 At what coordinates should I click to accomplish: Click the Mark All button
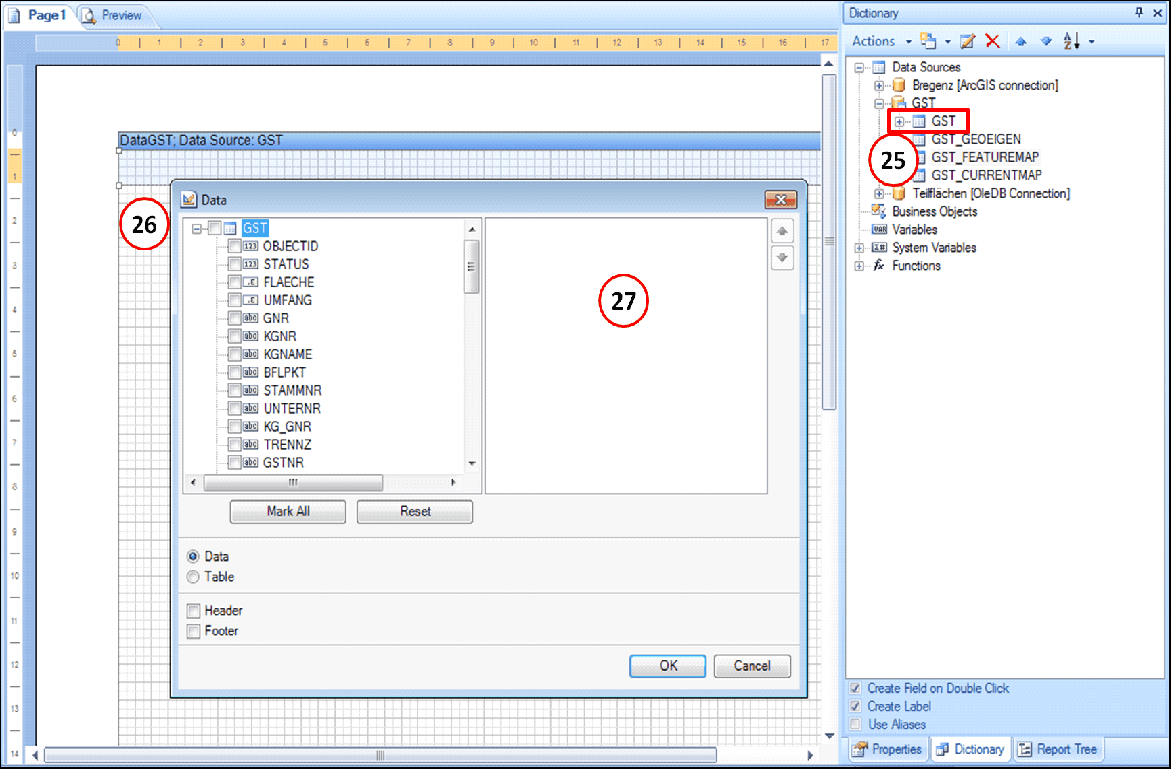[x=287, y=511]
